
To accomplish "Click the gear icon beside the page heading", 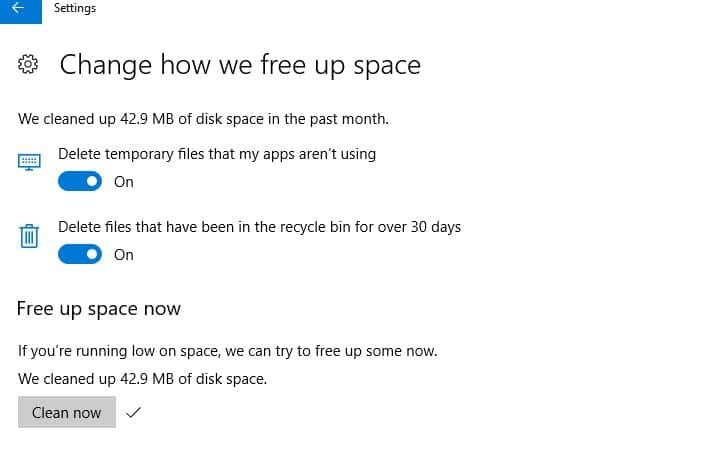I will tap(29, 66).
